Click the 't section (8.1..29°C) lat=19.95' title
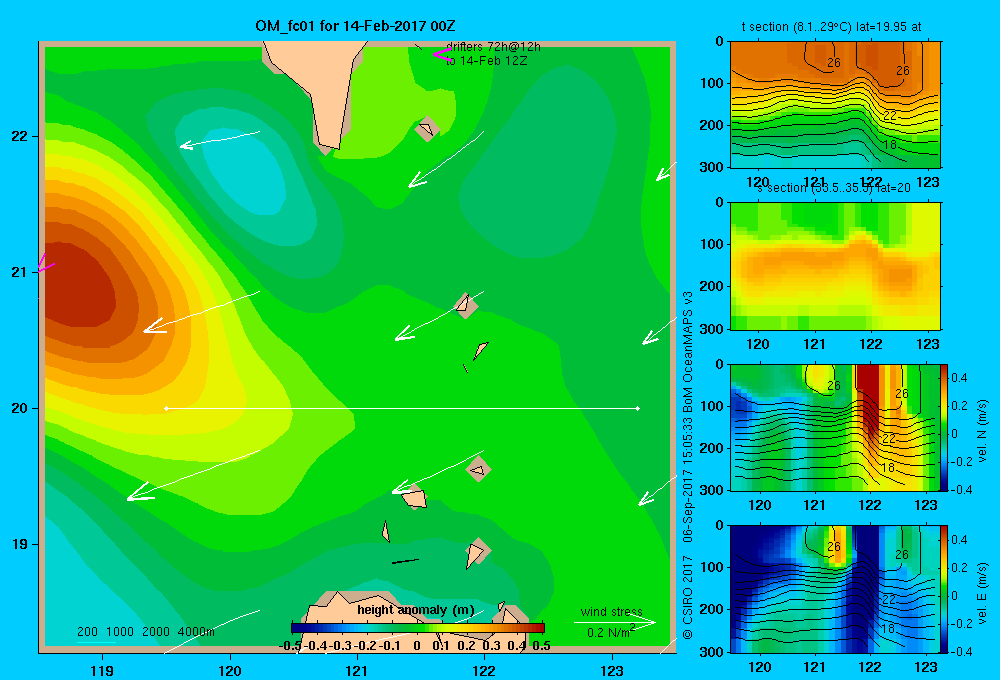The width and height of the screenshot is (1000, 680). [x=831, y=27]
